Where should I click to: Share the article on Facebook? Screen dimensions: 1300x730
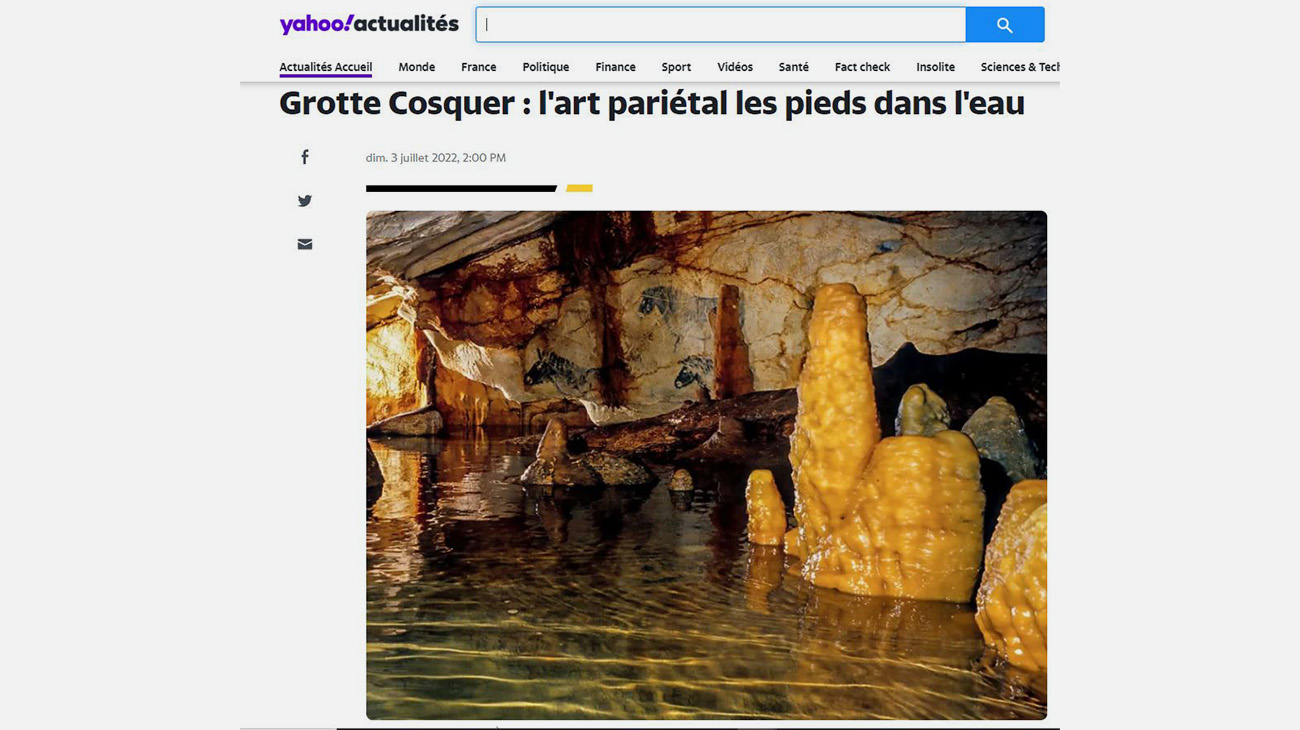305,157
